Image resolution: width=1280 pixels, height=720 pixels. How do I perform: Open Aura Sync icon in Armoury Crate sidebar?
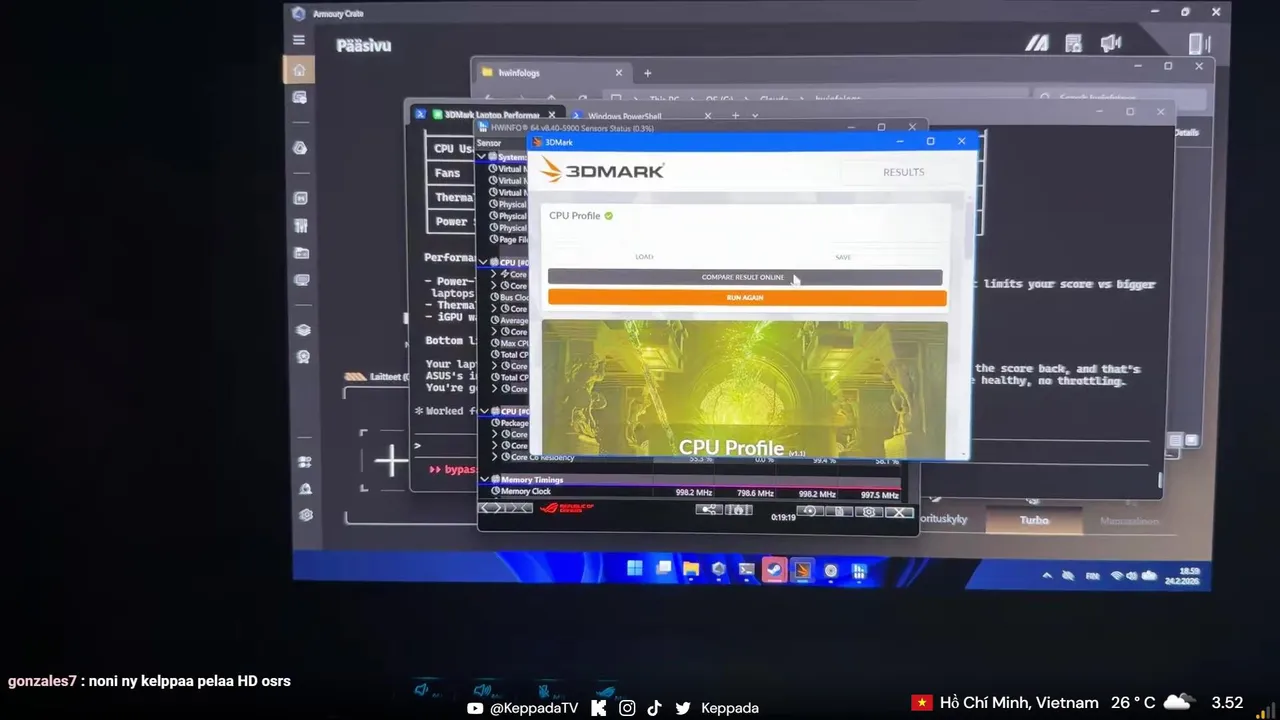tap(300, 148)
